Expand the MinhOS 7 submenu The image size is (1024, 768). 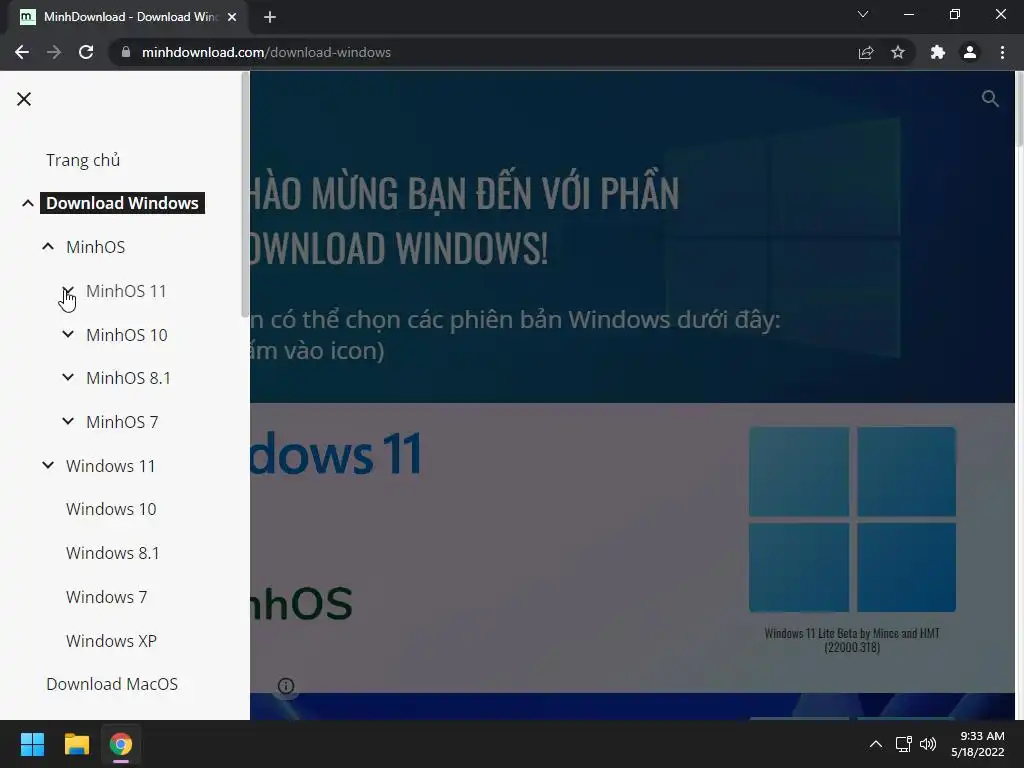coord(68,421)
